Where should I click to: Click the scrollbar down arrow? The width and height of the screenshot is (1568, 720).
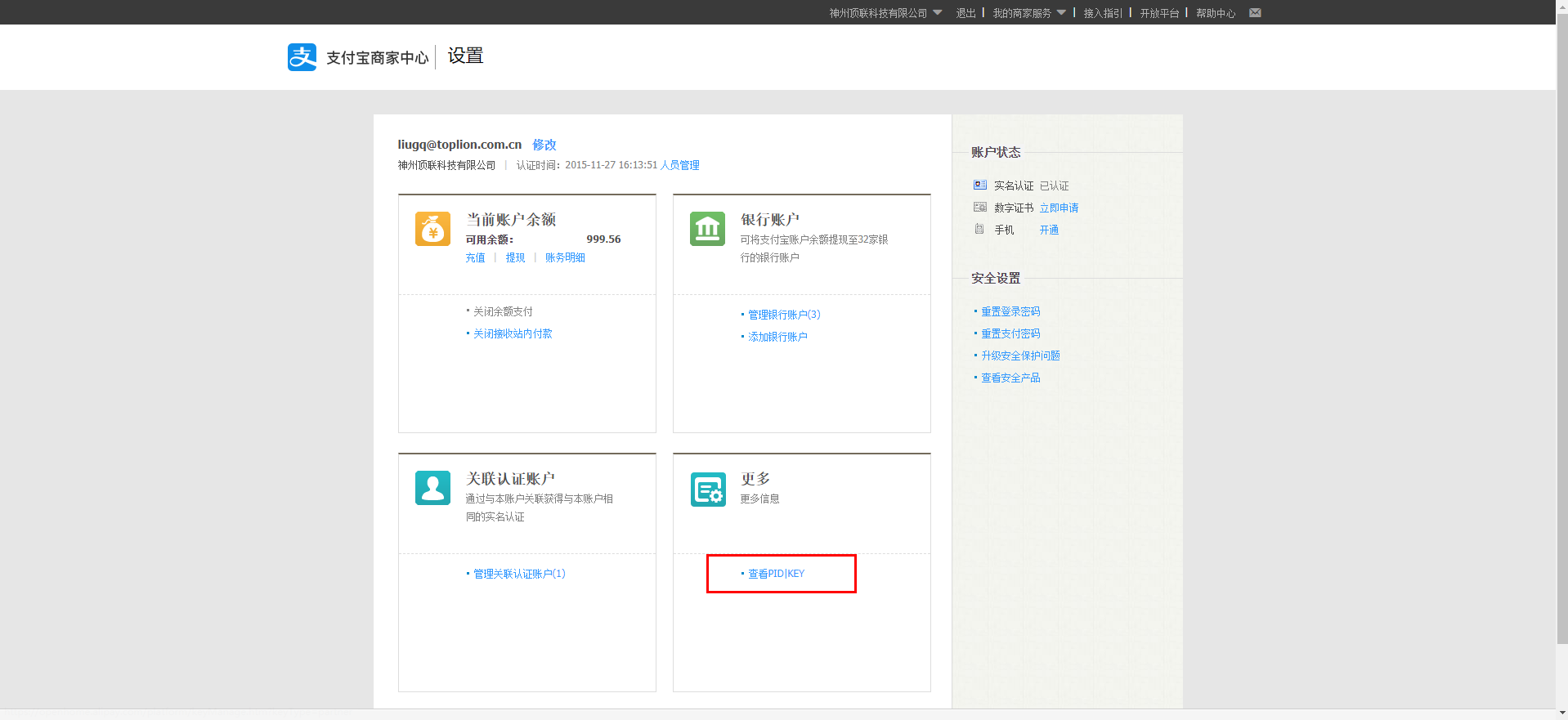[x=1561, y=713]
